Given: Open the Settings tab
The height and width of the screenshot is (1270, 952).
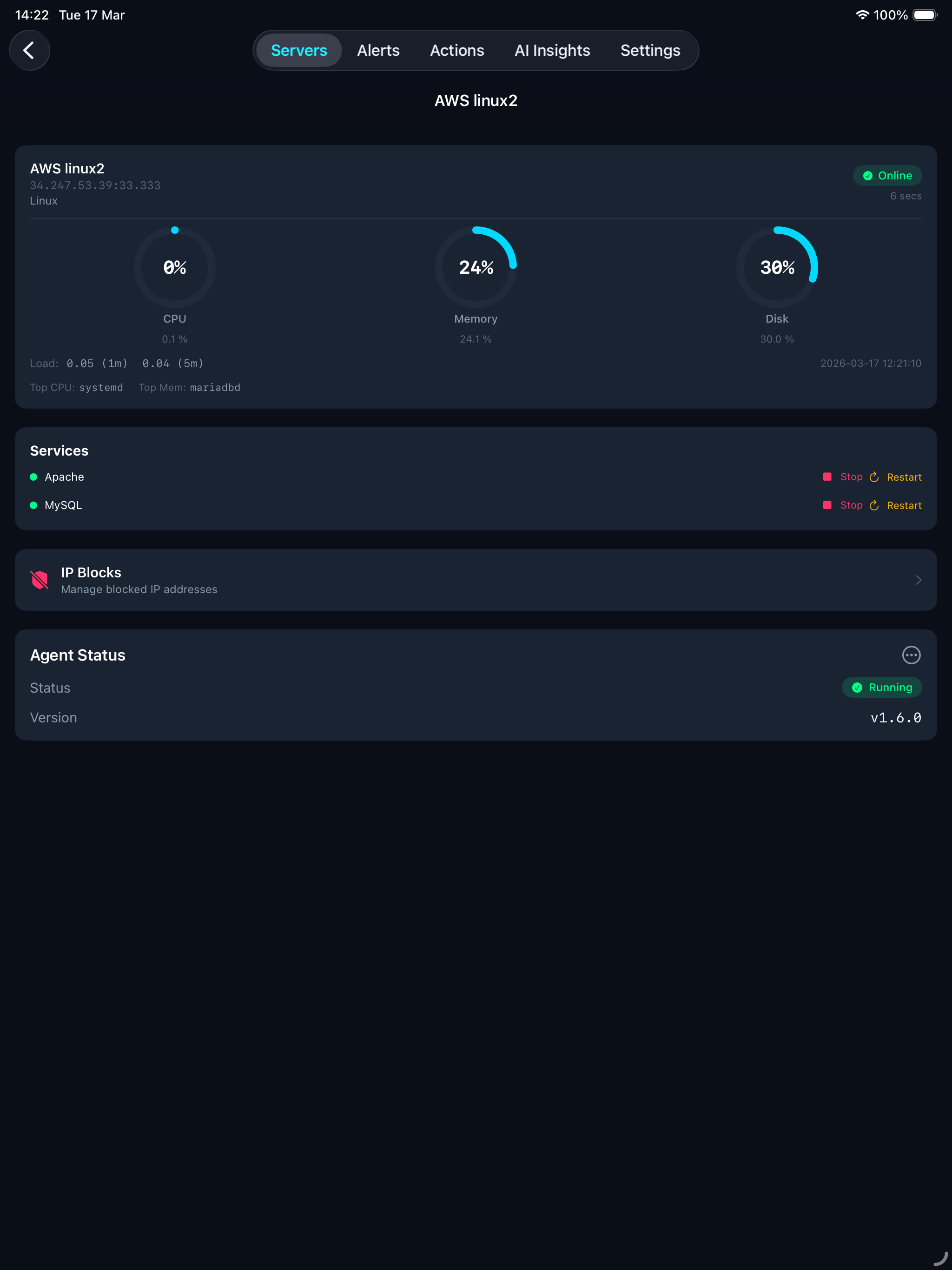Looking at the screenshot, I should [x=650, y=50].
